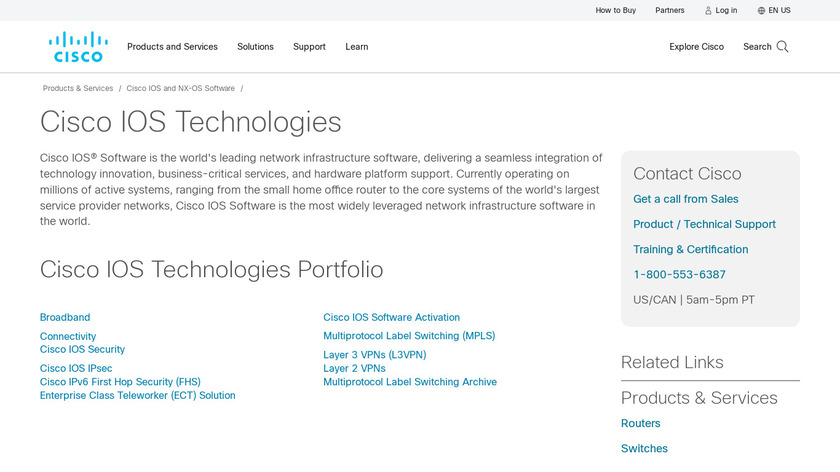The width and height of the screenshot is (840, 472).
Task: Open Multiprotocol Label Switching (MPLS) link
Action: [x=409, y=336]
